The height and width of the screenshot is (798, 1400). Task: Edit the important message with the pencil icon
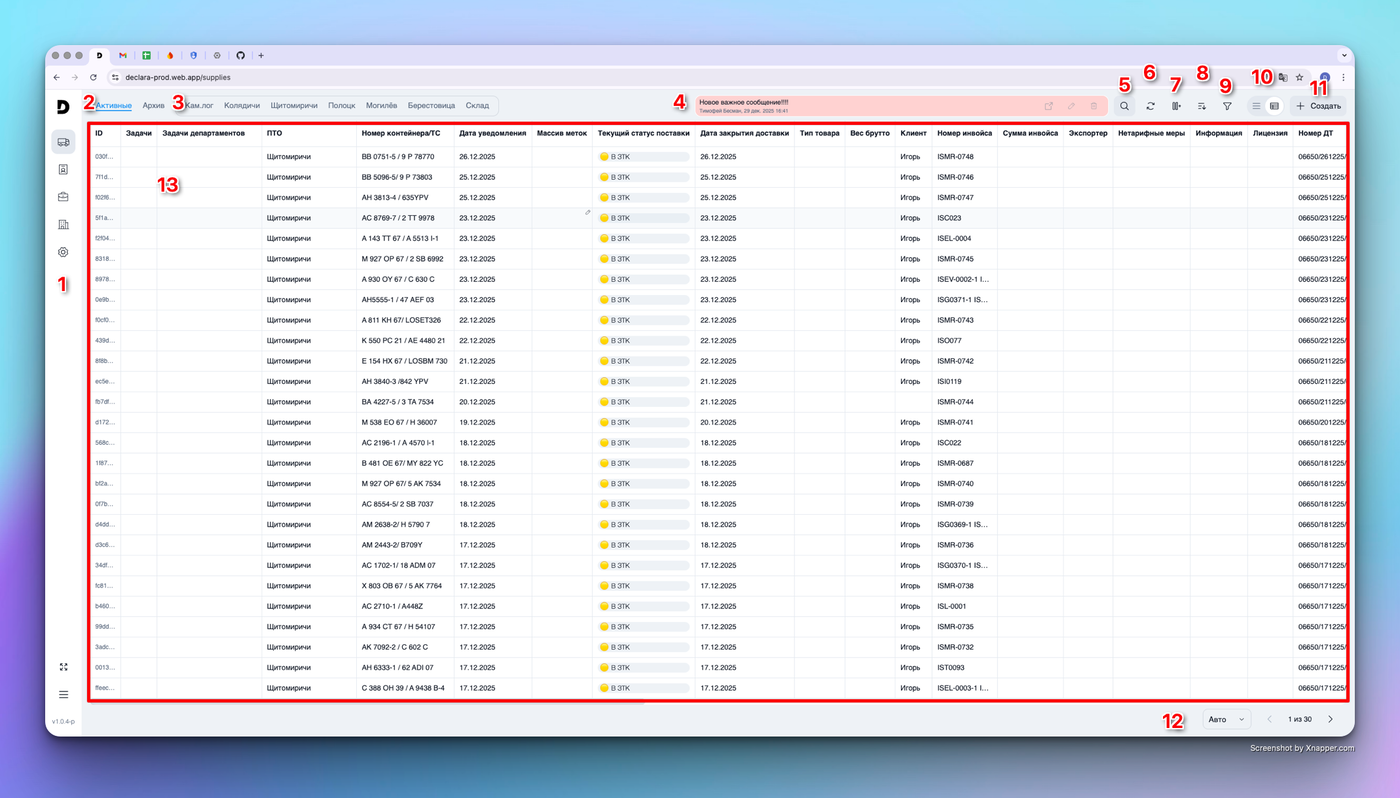pos(1071,106)
